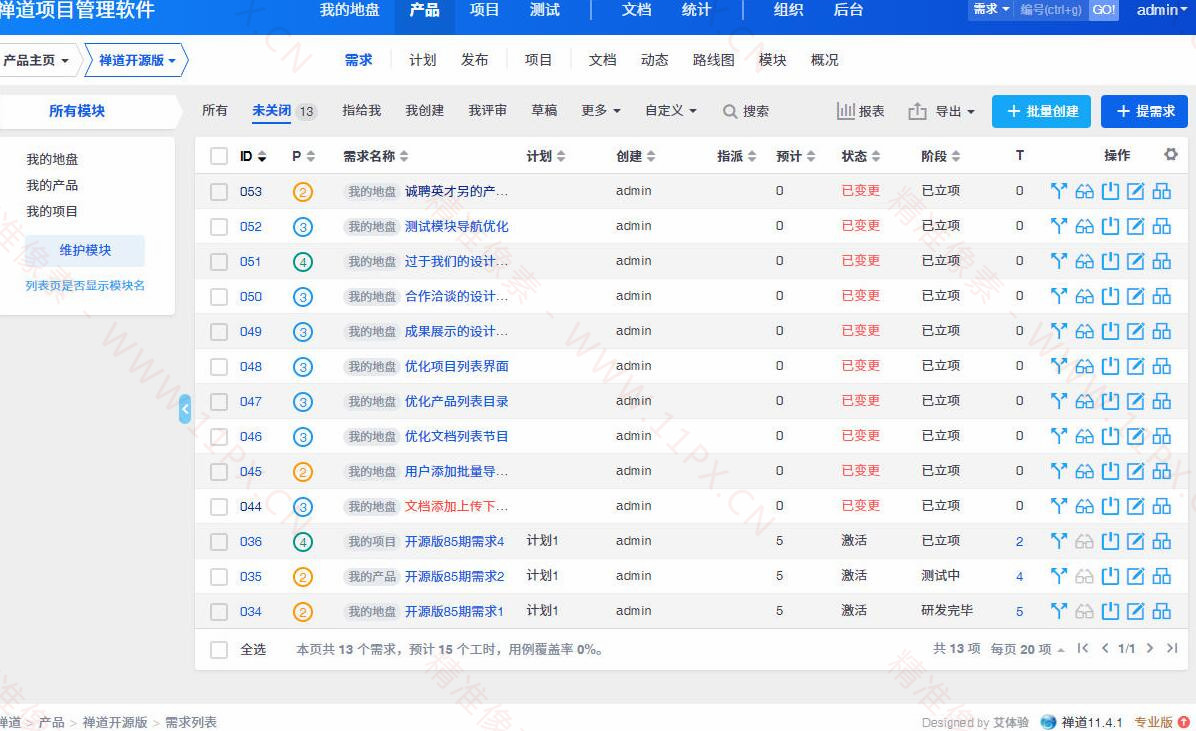Click the edit pencil icon for story 045
This screenshot has width=1196, height=731.
pos(1136,472)
